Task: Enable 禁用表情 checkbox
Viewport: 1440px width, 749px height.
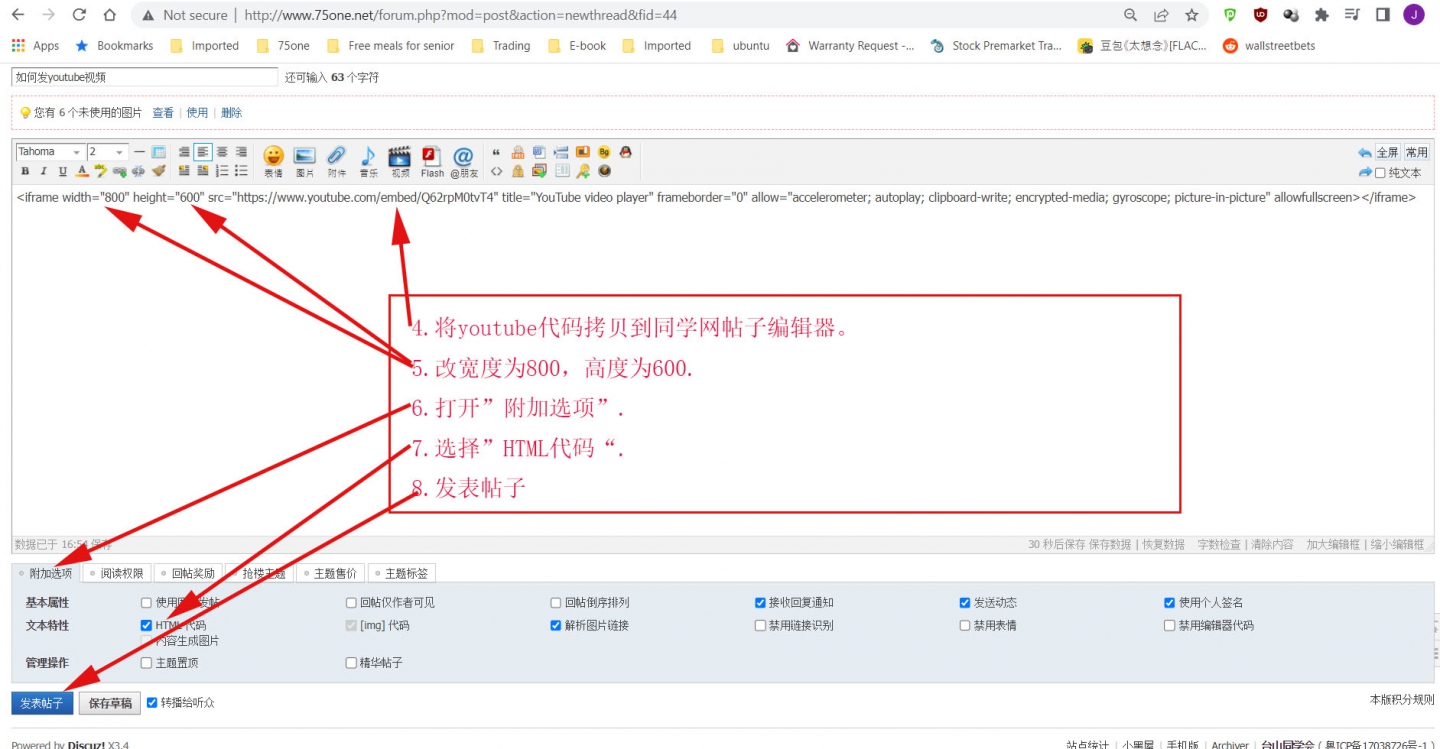Action: pos(965,625)
